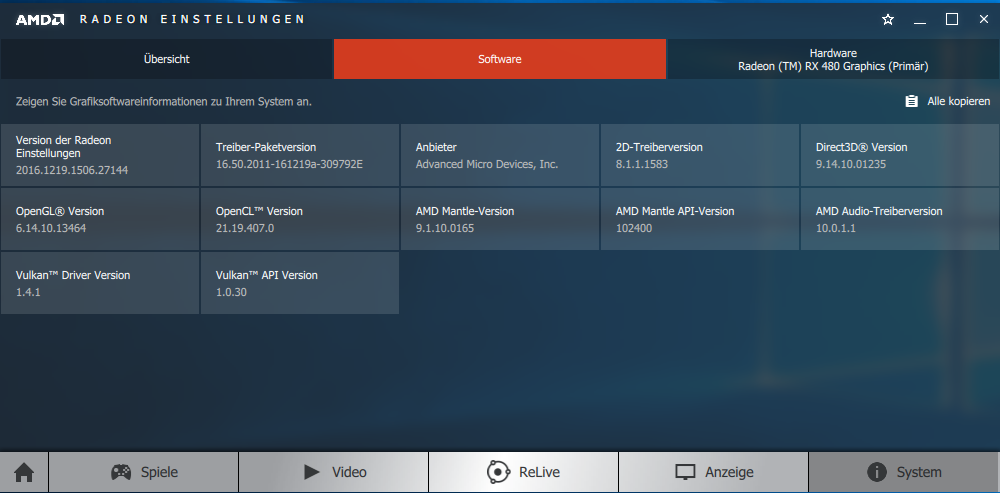Open the System section
This screenshot has height=493, width=1000.
tap(904, 472)
